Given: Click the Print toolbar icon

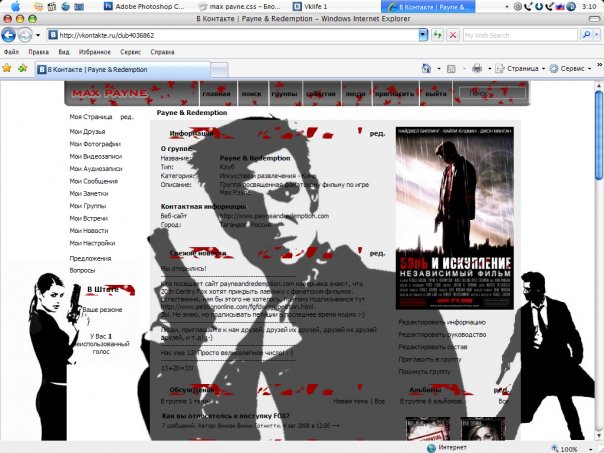Looking at the screenshot, I should 477,69.
